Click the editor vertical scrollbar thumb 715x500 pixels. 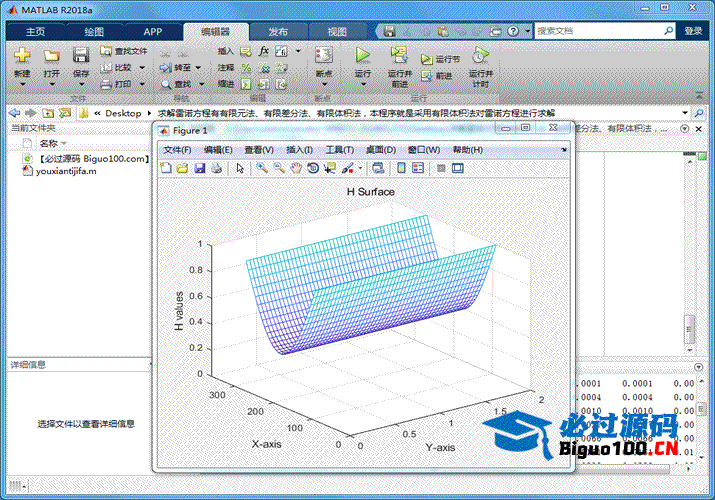[689, 329]
